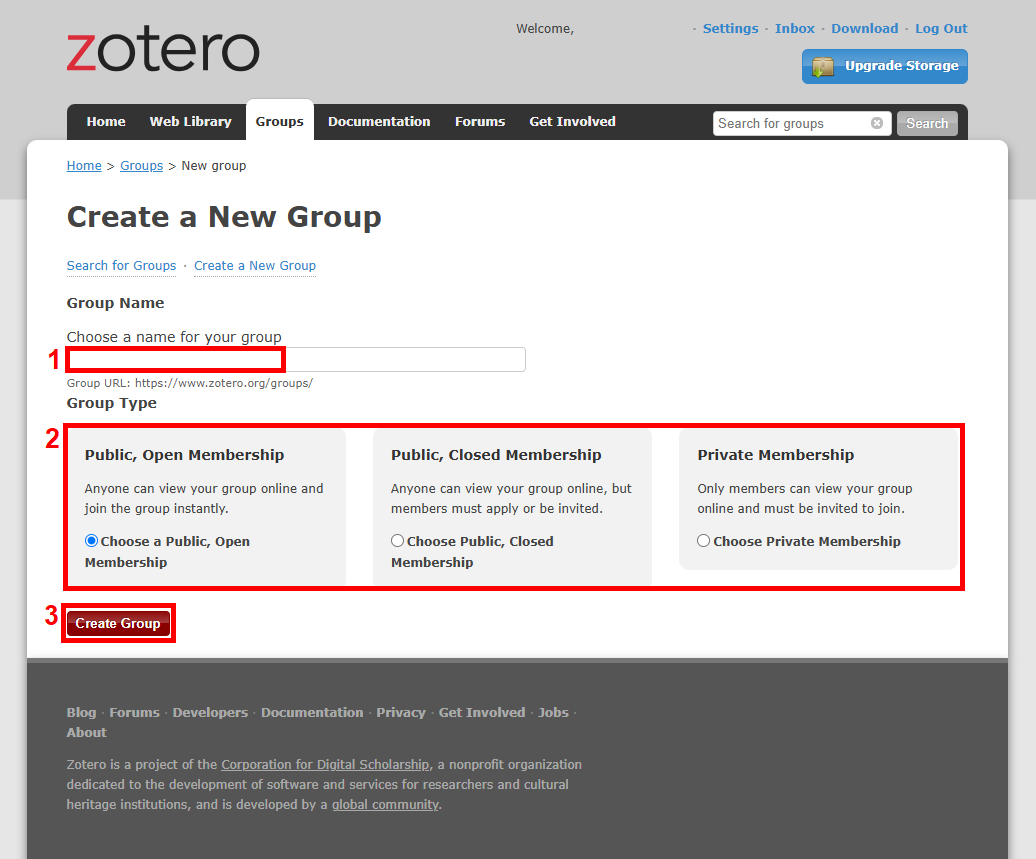The width and height of the screenshot is (1036, 859).
Task: Open the Corporation for Digital Scholarship link
Action: (325, 765)
